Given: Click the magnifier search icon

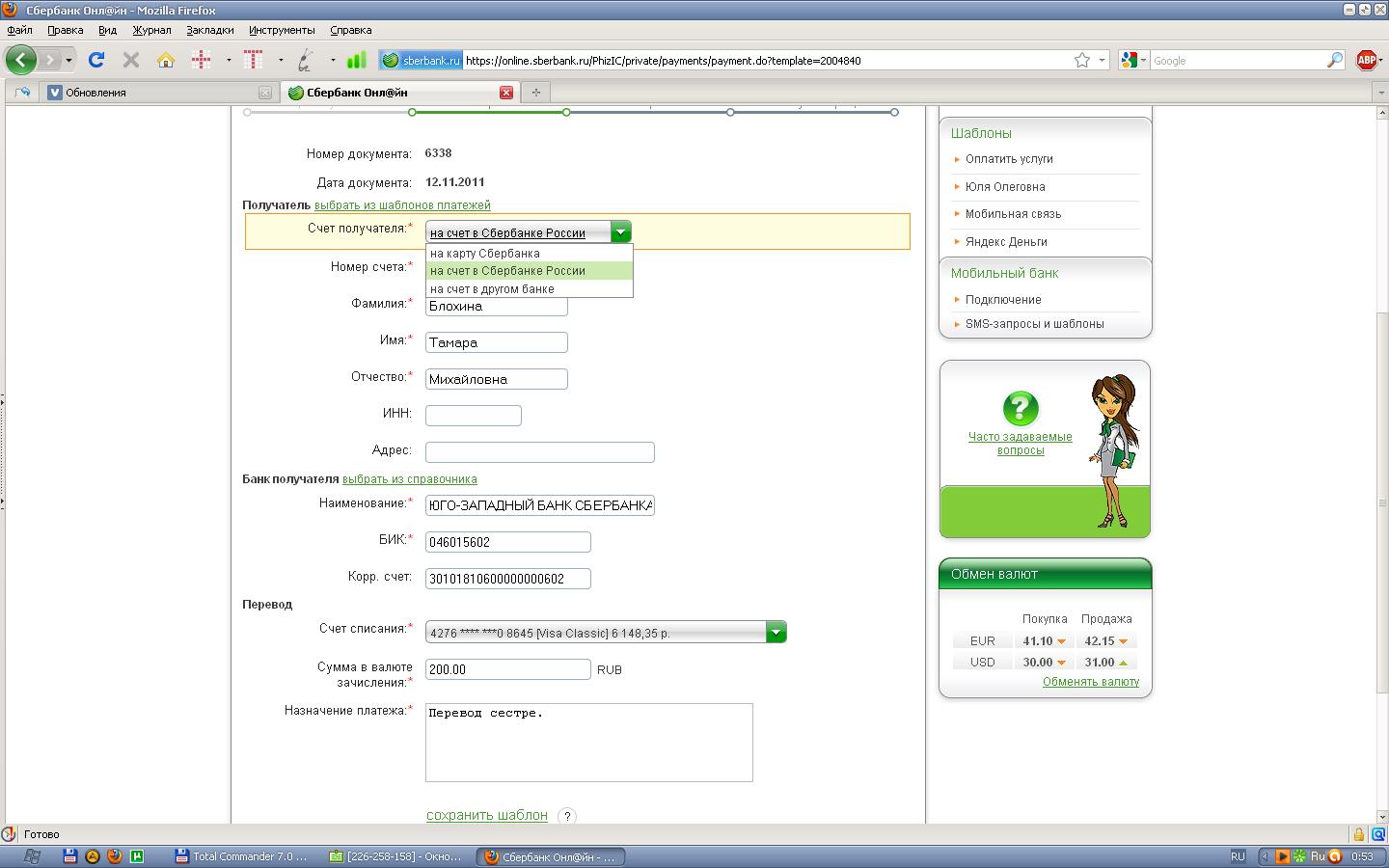Looking at the screenshot, I should point(1335,60).
